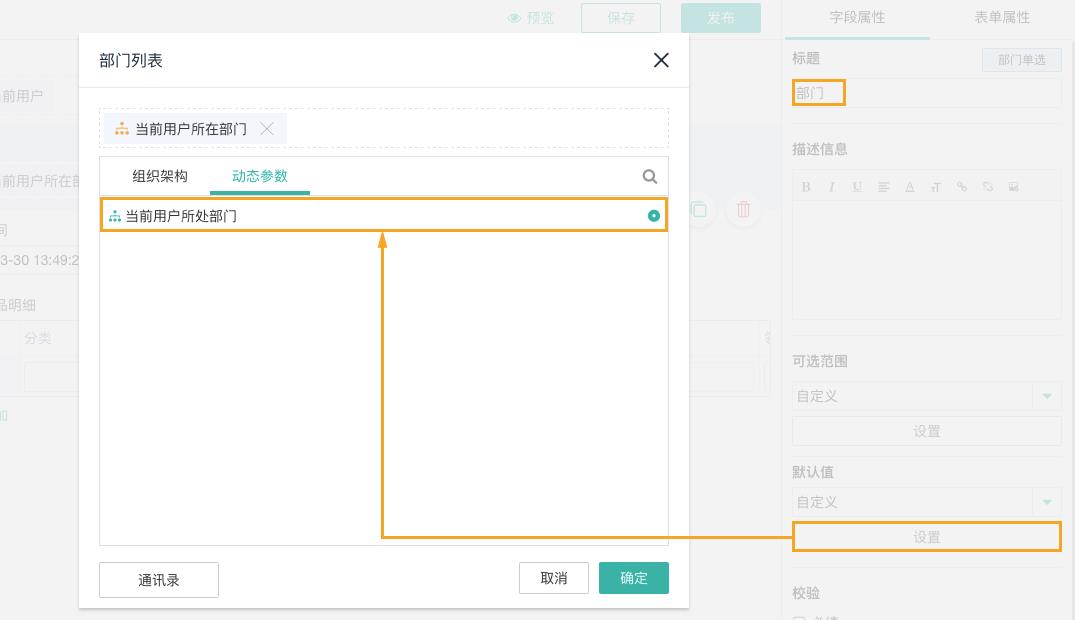Screen dimensions: 1075x620
Task: Remove the 当前用户所在部门 selected tag
Action: pyautogui.click(x=267, y=128)
